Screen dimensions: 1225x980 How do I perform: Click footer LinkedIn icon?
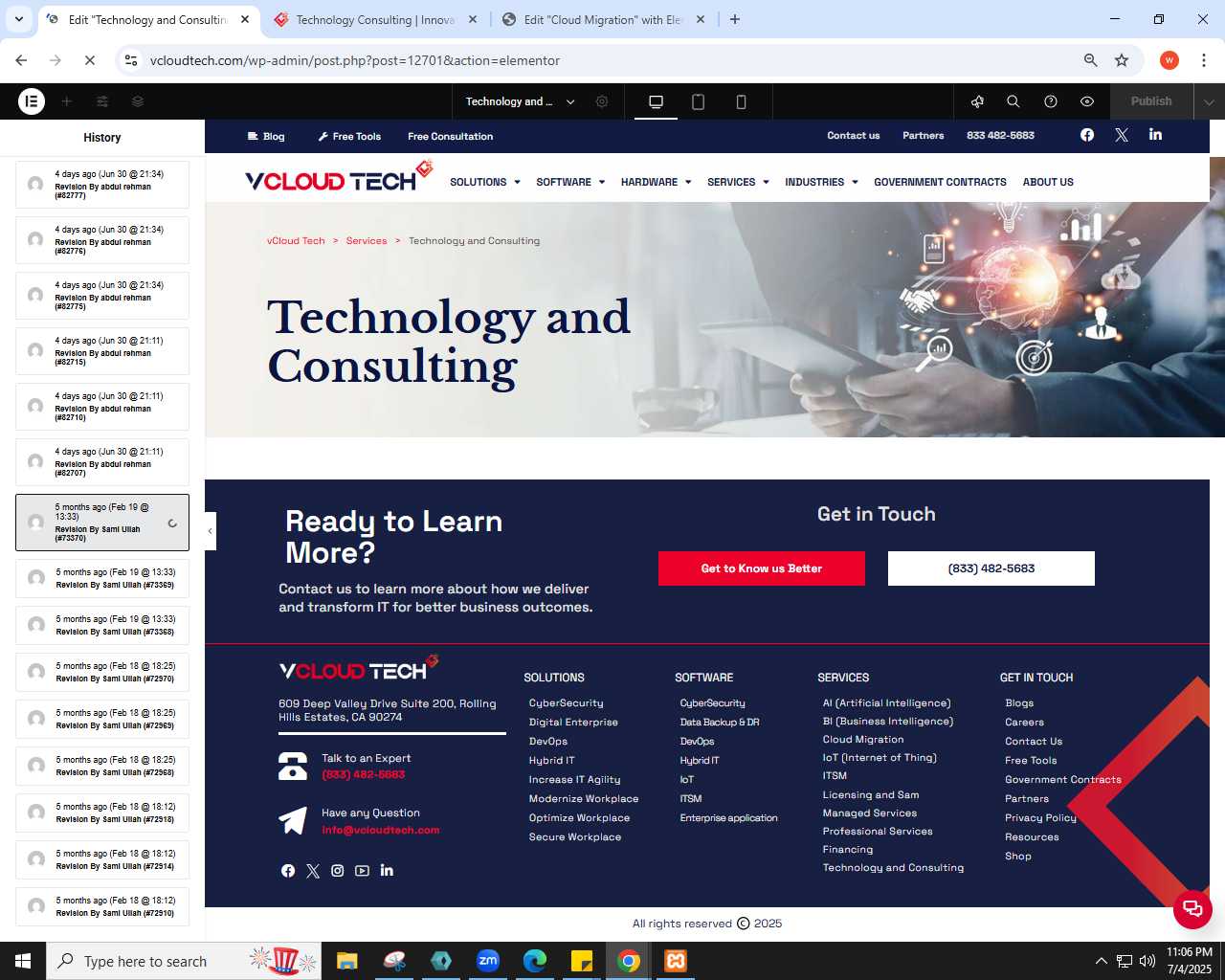pyautogui.click(x=387, y=870)
